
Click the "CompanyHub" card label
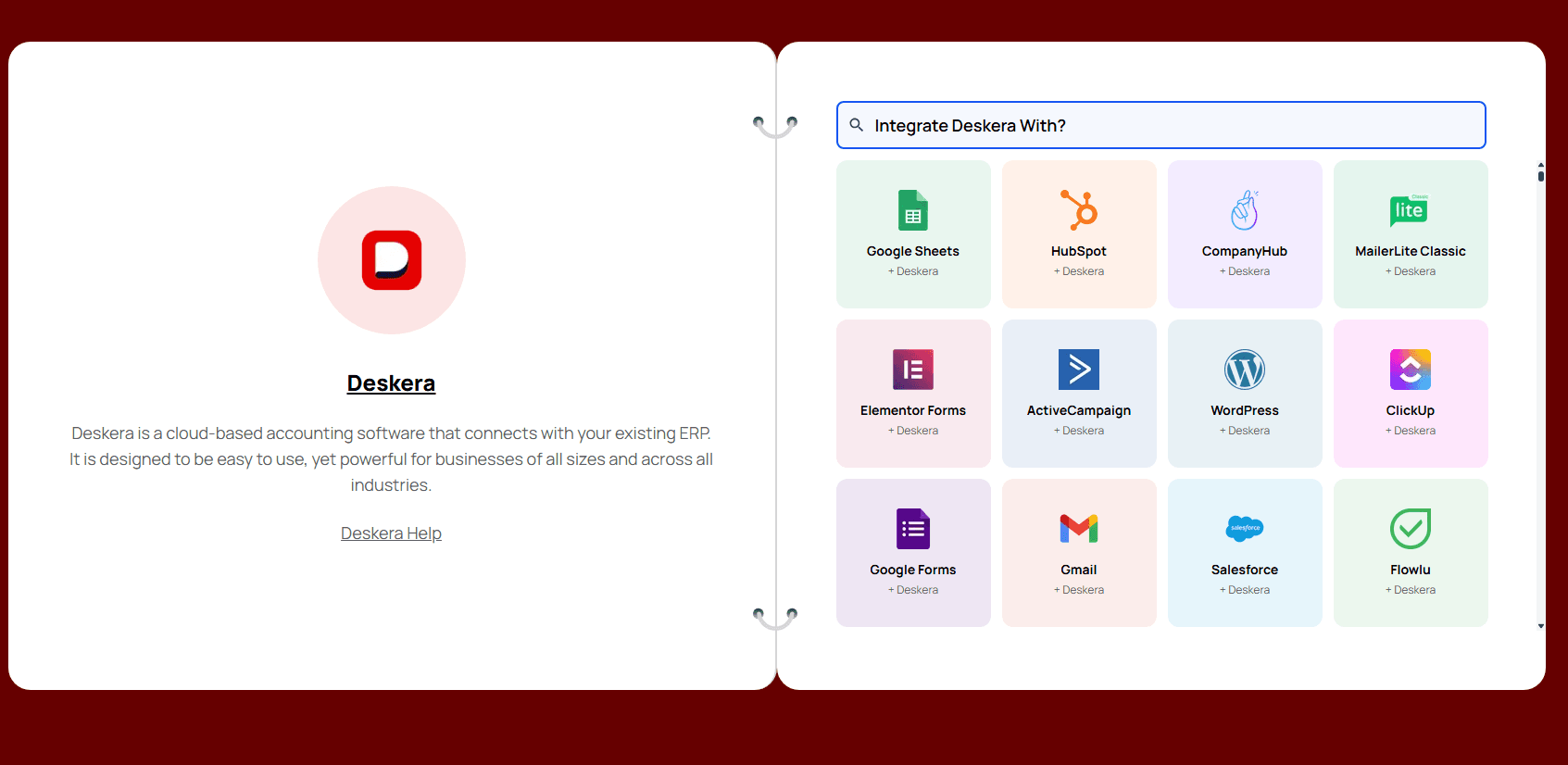click(1245, 251)
